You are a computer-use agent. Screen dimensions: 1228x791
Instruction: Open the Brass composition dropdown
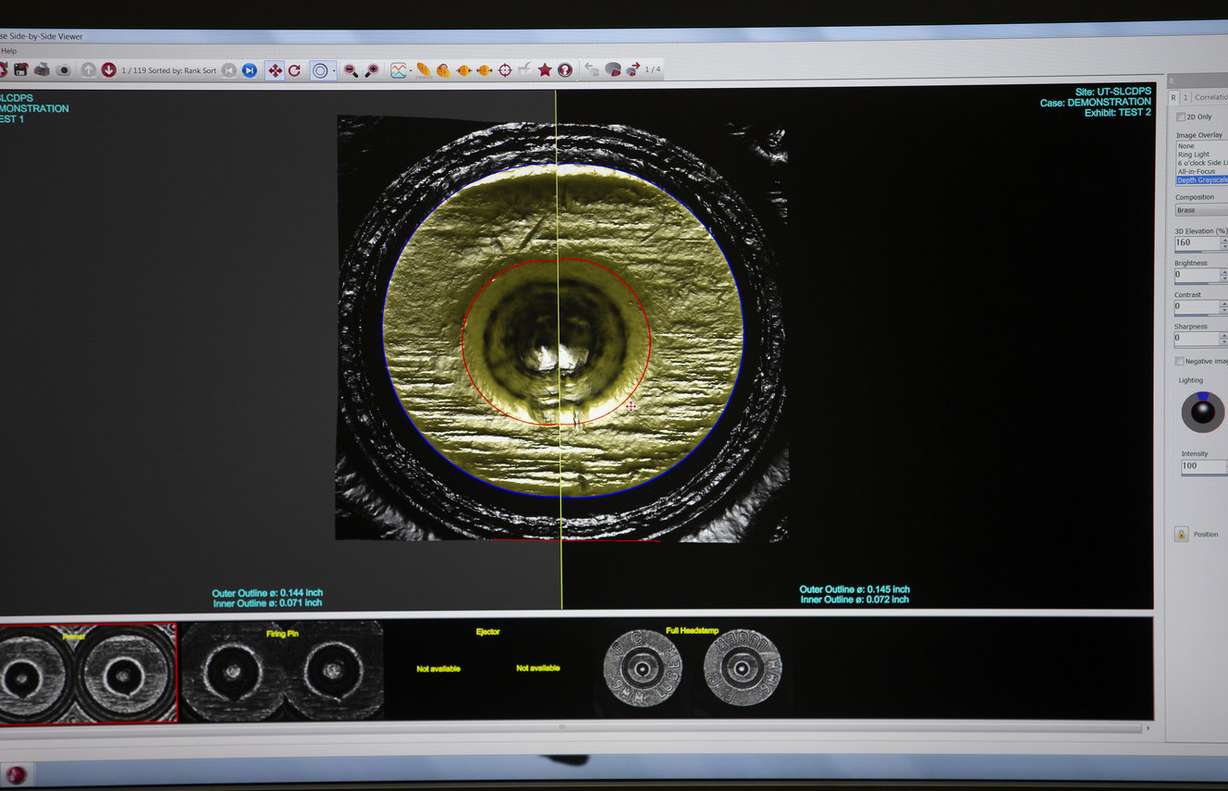1200,210
